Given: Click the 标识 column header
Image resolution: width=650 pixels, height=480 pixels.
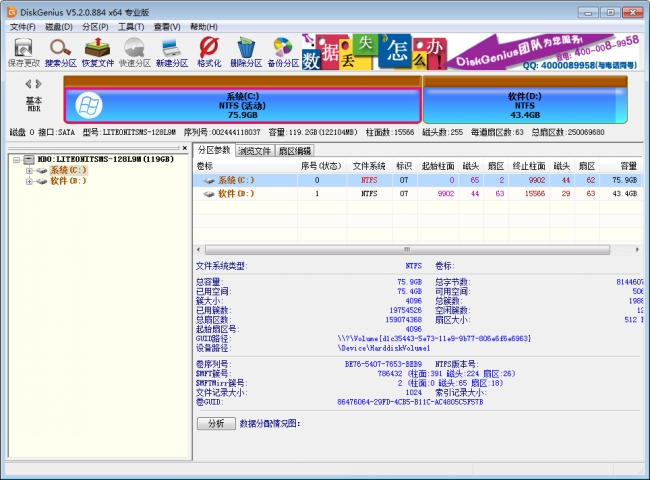Looking at the screenshot, I should click(x=404, y=166).
